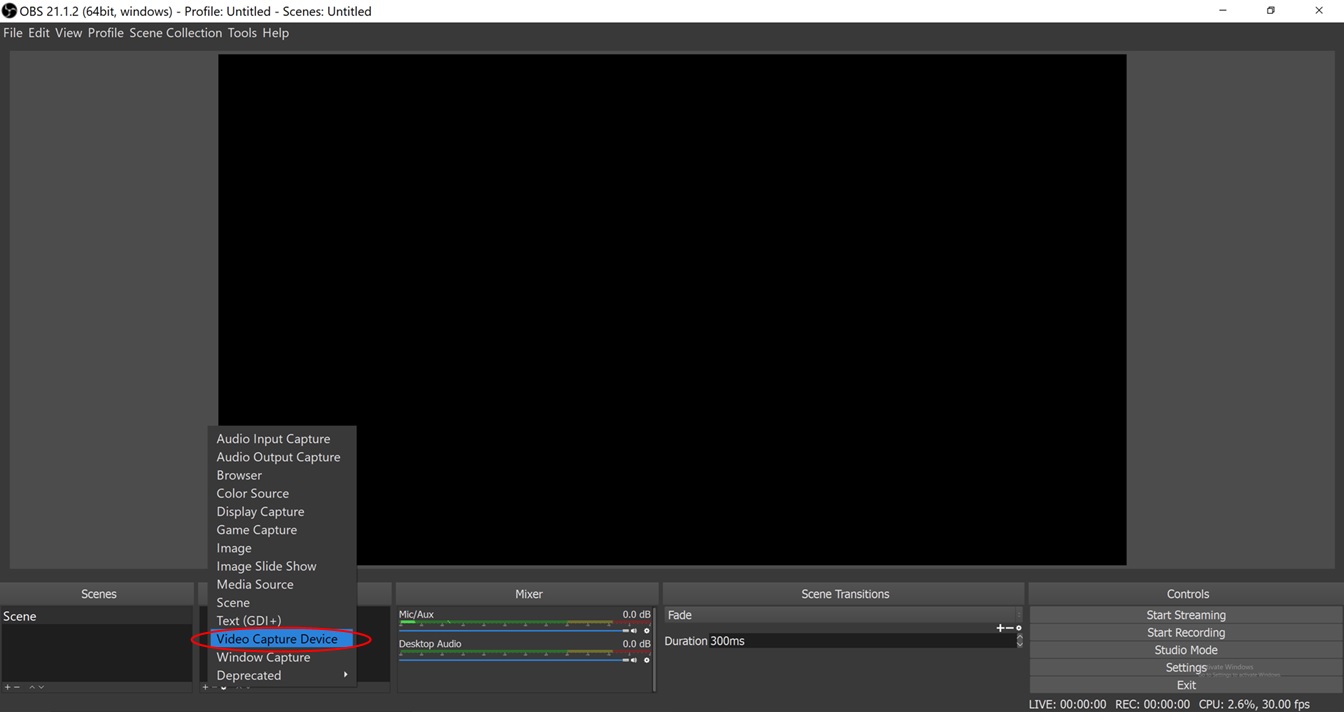Click the Mixer panel header
Screen dimensions: 1344x720
click(528, 594)
